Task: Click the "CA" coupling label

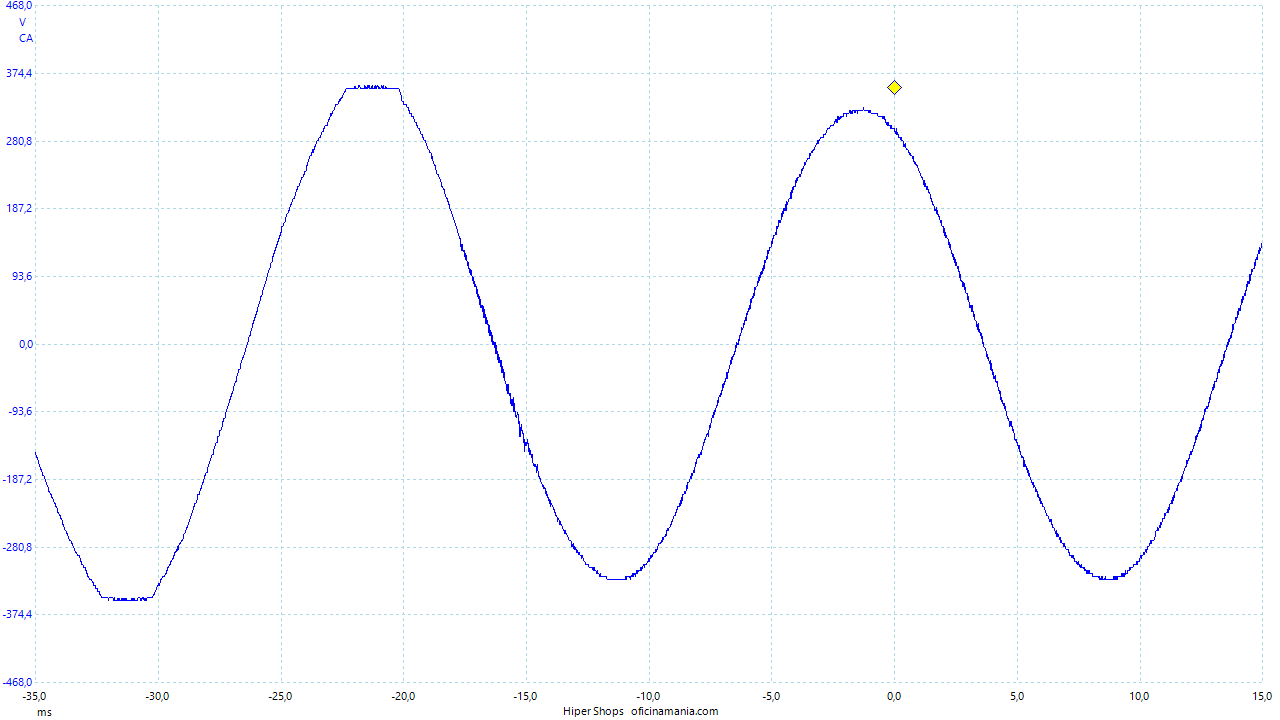Action: (x=26, y=38)
